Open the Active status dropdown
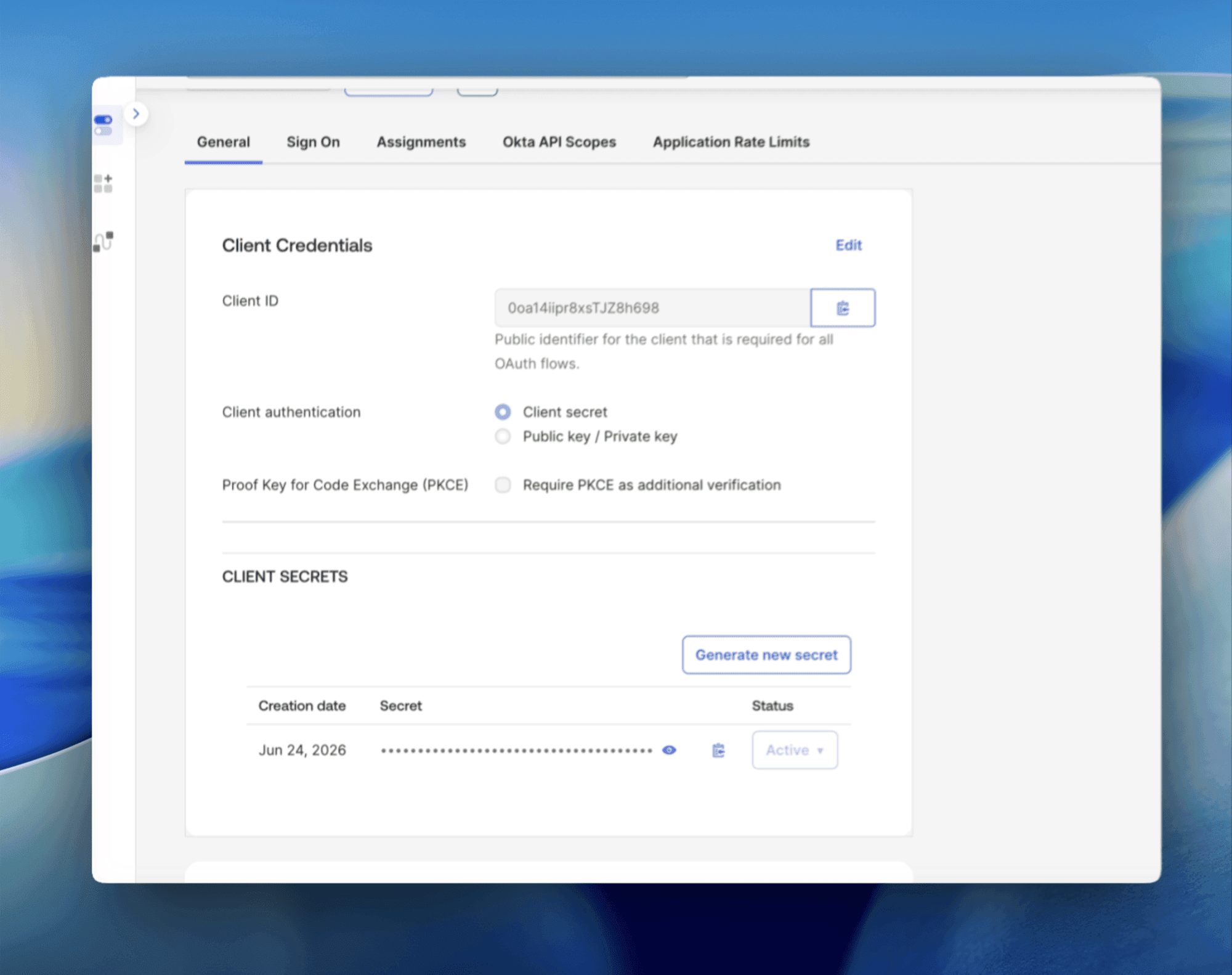Viewport: 1232px width, 975px height. 795,750
